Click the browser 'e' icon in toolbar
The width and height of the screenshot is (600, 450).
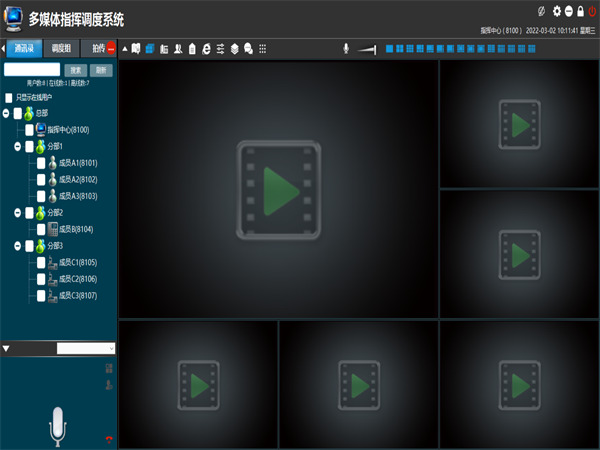pyautogui.click(x=206, y=48)
